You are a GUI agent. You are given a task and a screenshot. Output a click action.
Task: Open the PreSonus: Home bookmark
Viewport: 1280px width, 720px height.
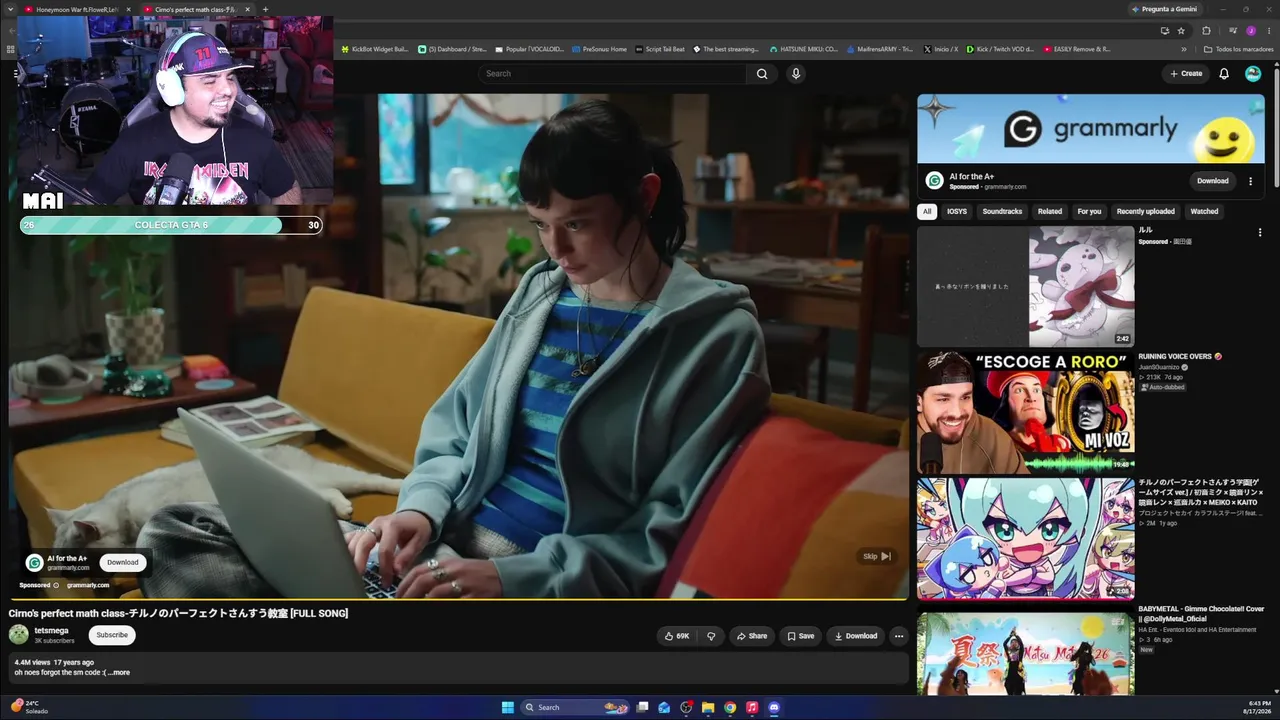pos(599,49)
